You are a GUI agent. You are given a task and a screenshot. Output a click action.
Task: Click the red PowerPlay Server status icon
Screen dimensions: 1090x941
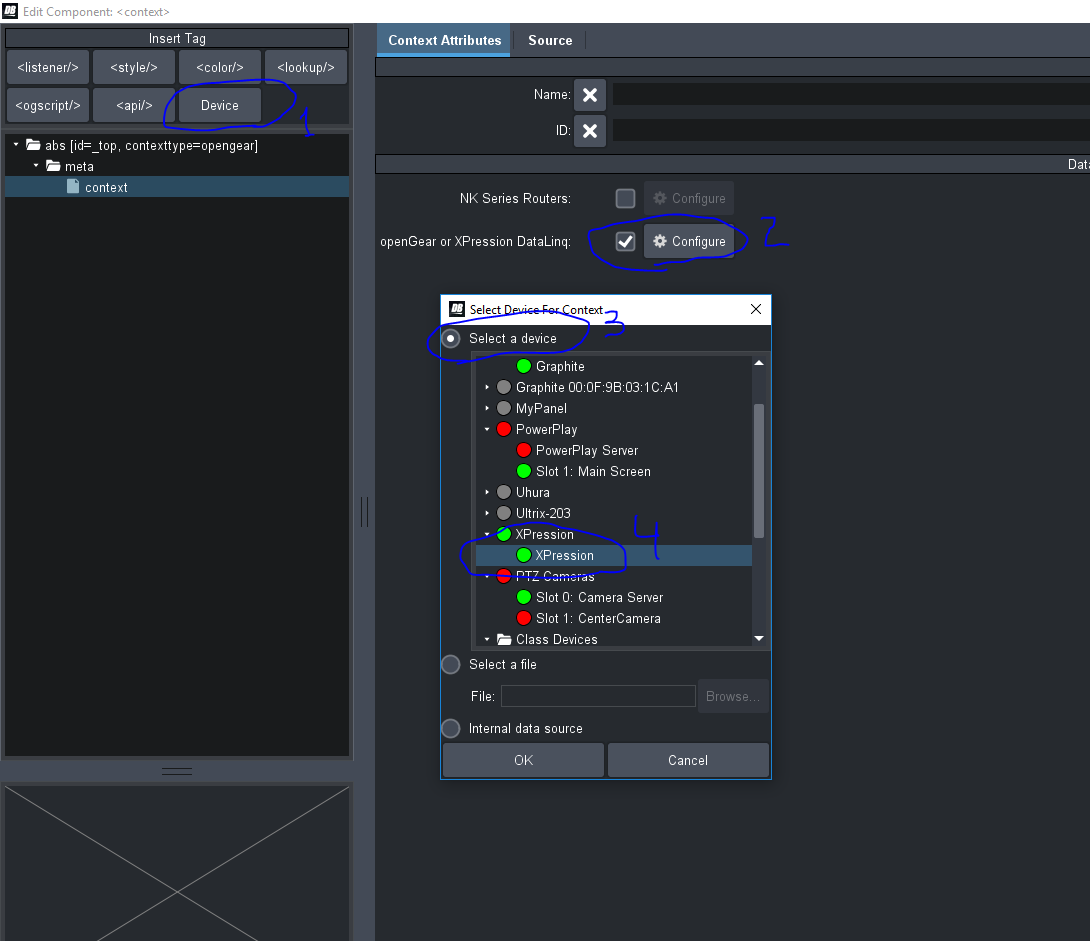[x=523, y=450]
